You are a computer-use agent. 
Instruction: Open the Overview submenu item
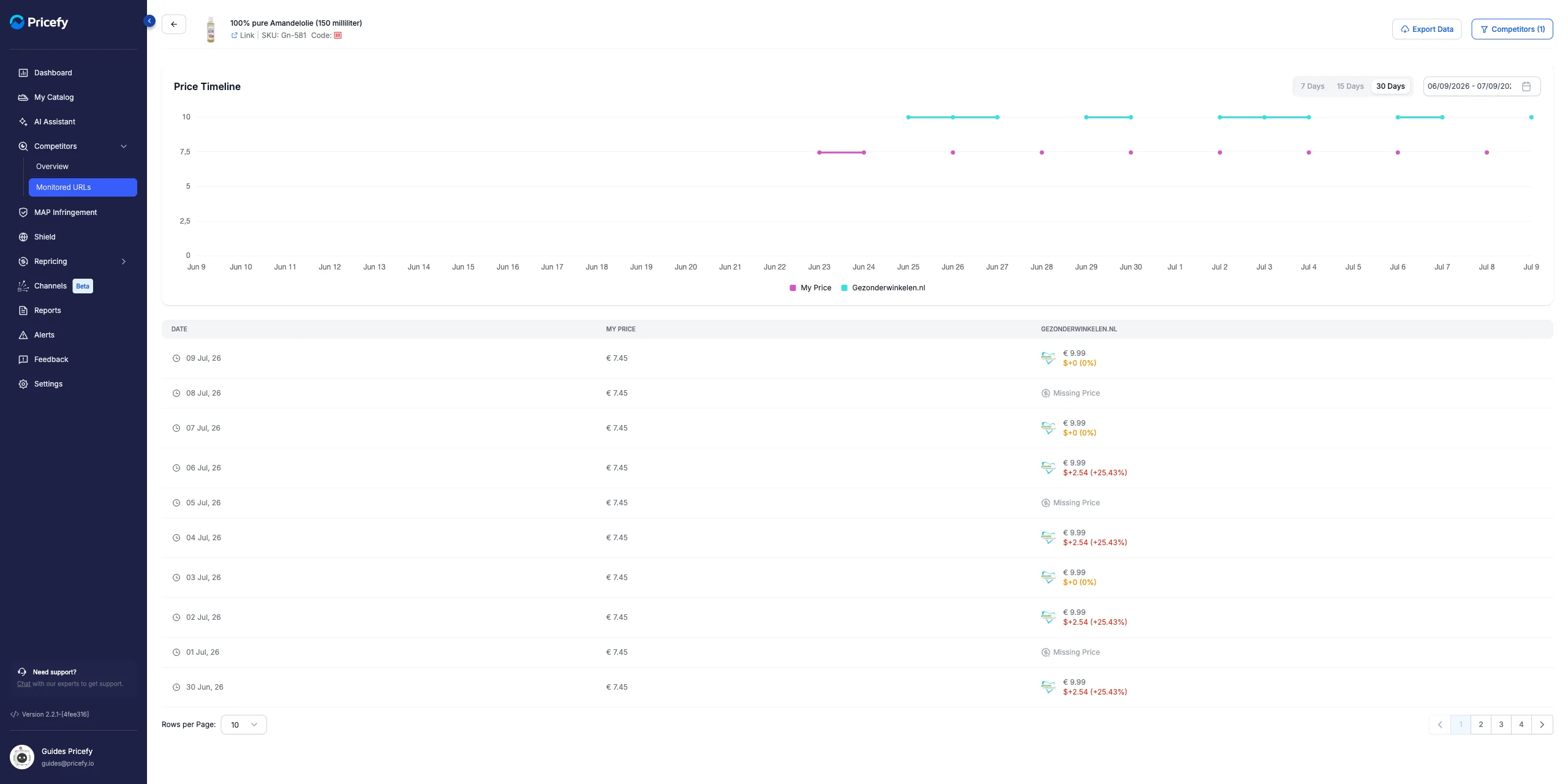(52, 167)
